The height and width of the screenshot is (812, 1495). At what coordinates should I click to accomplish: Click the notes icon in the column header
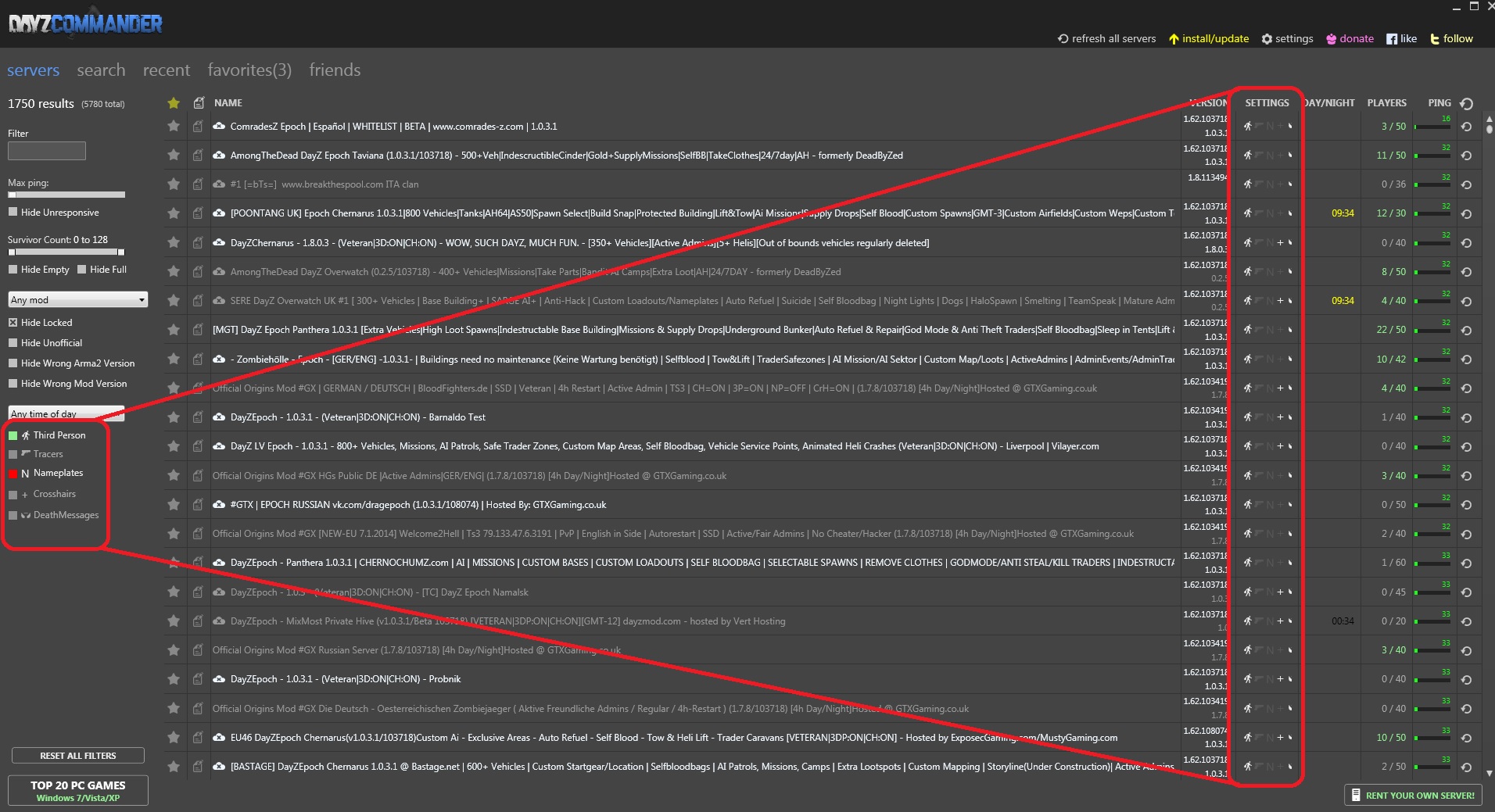(x=199, y=102)
